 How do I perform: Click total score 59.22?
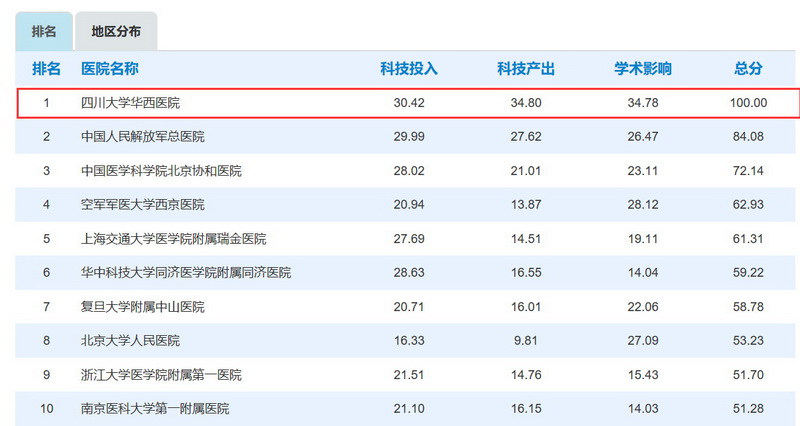[x=748, y=272]
